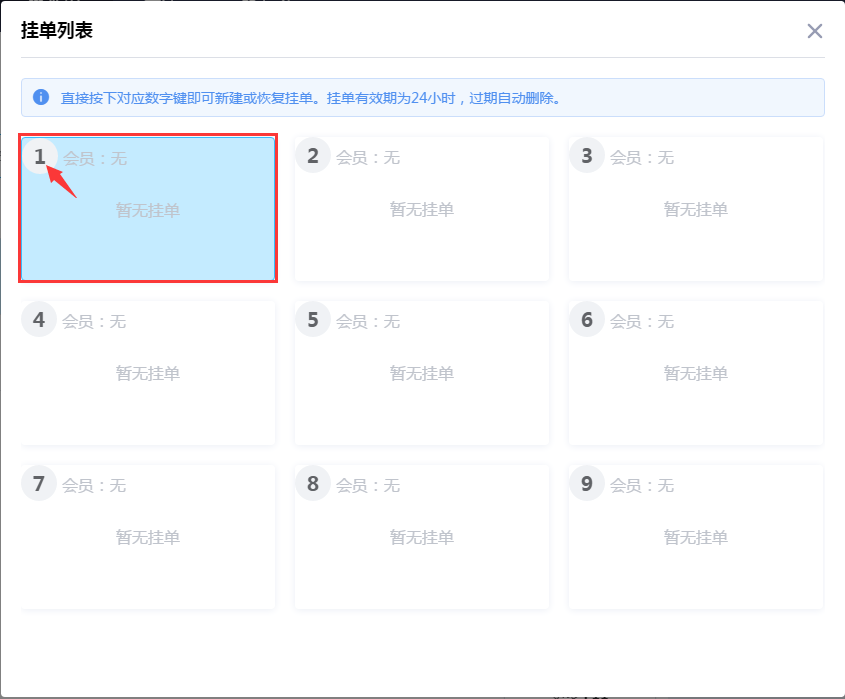This screenshot has height=699, width=845.
Task: Select the highlighted pending order slot 1
Action: pos(147,208)
